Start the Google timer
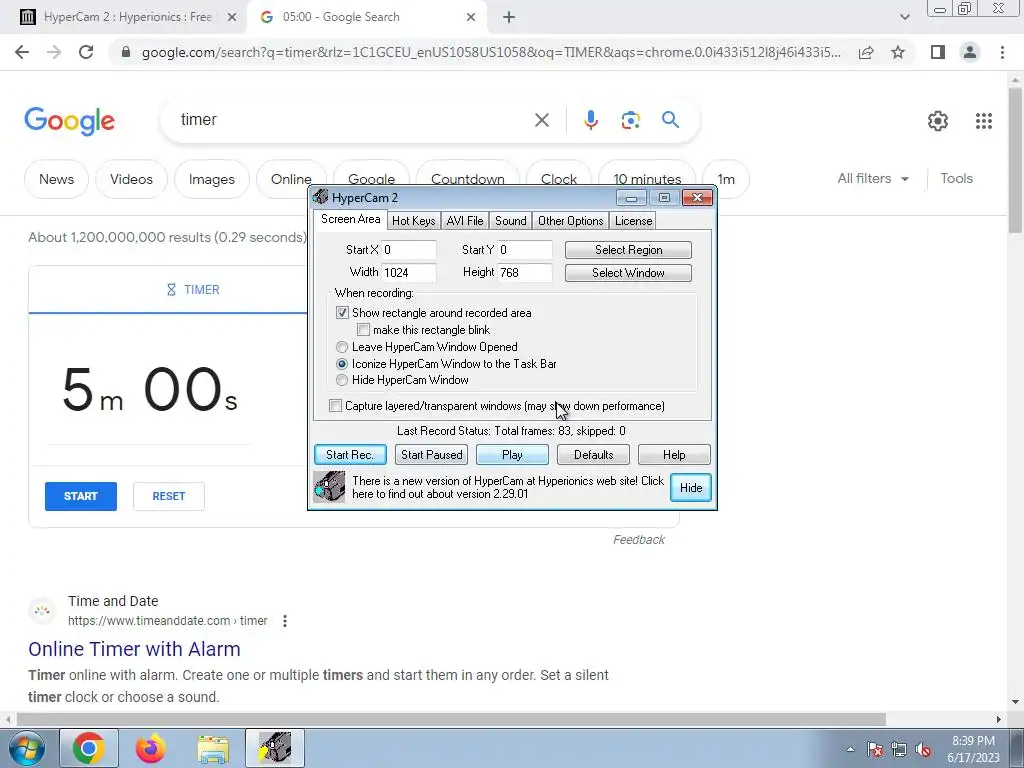 tap(81, 496)
